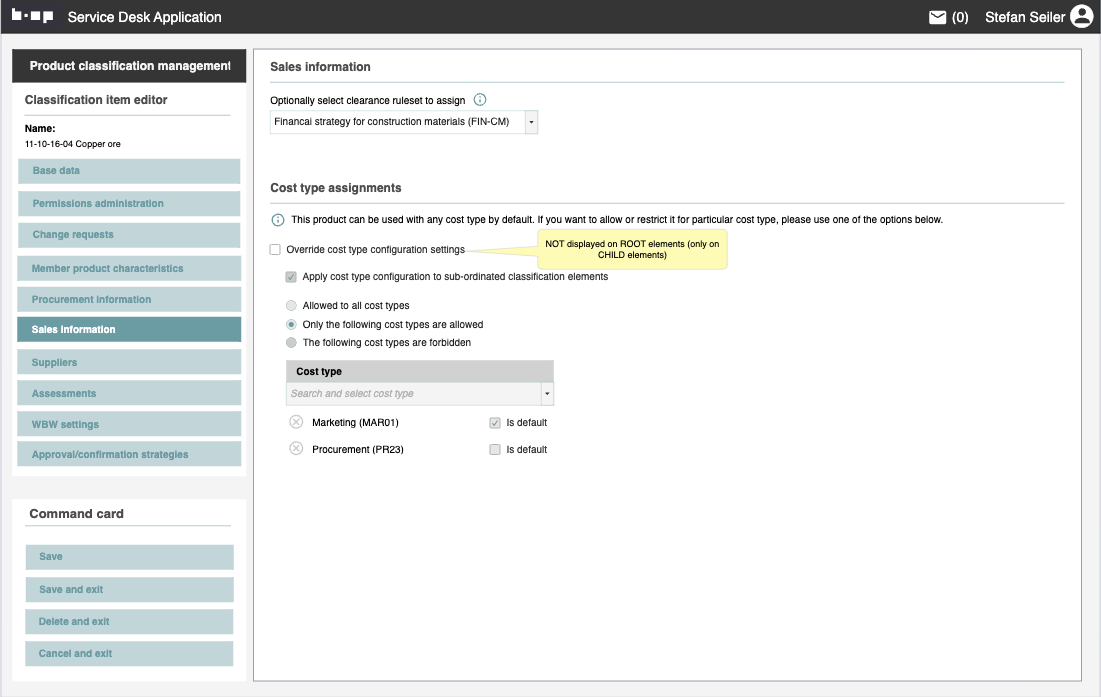Click info icon in cost type assignments note
Viewport: 1101px width, 697px height.
pyautogui.click(x=278, y=220)
